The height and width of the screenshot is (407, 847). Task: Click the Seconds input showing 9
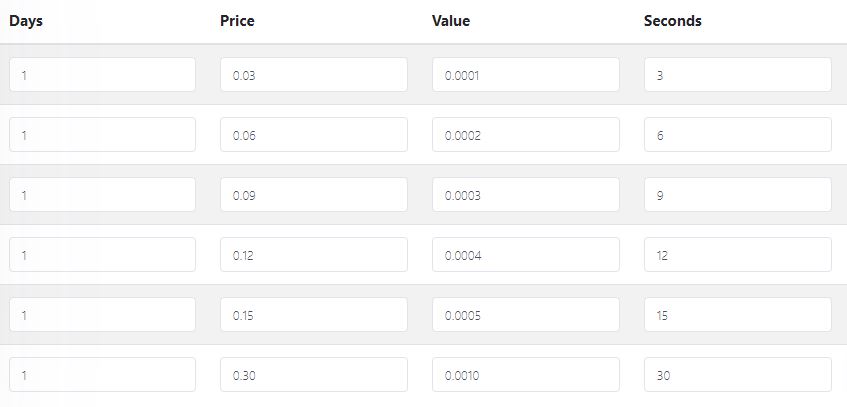738,195
